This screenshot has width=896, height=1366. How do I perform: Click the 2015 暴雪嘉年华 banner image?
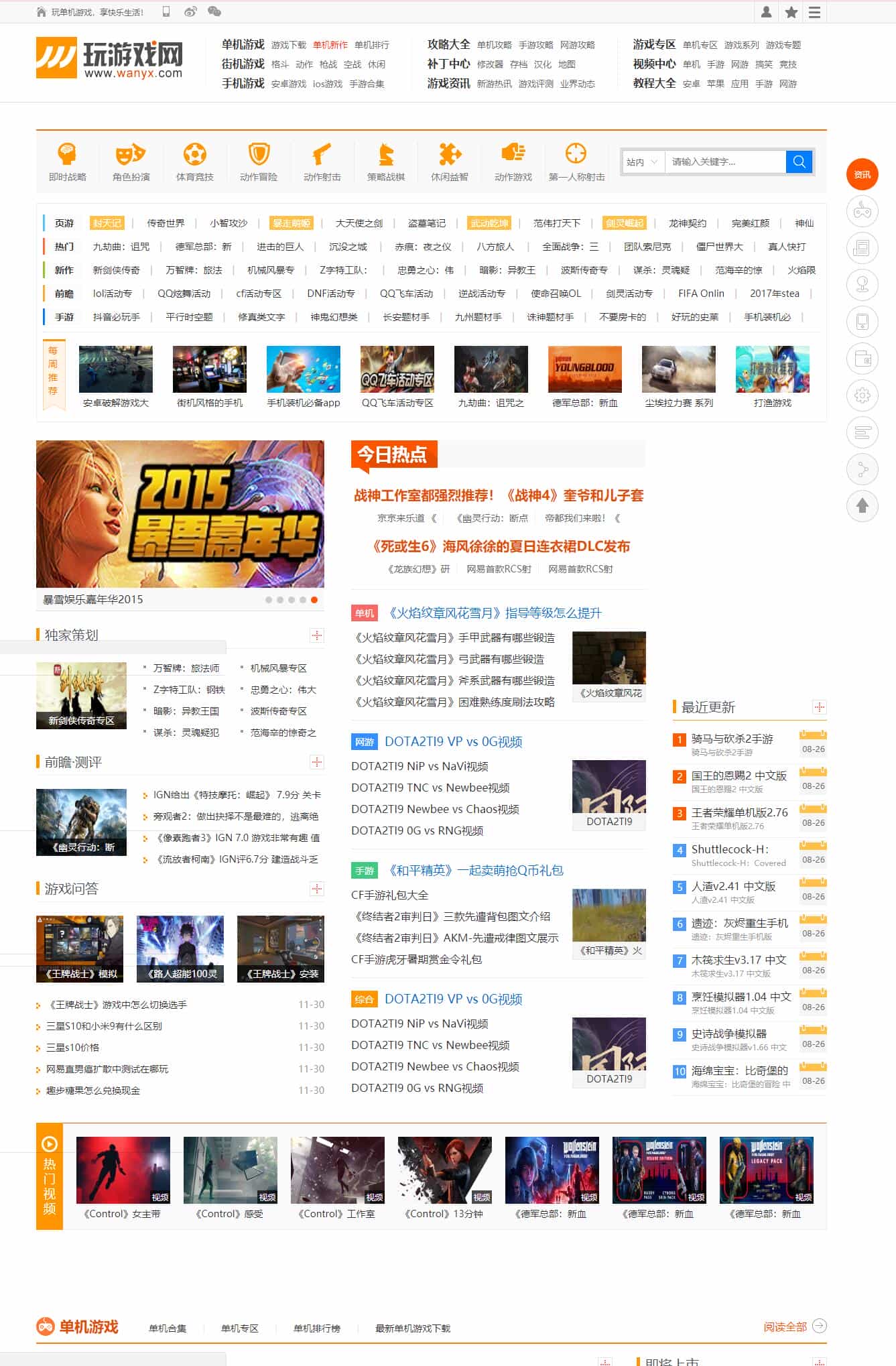(180, 513)
